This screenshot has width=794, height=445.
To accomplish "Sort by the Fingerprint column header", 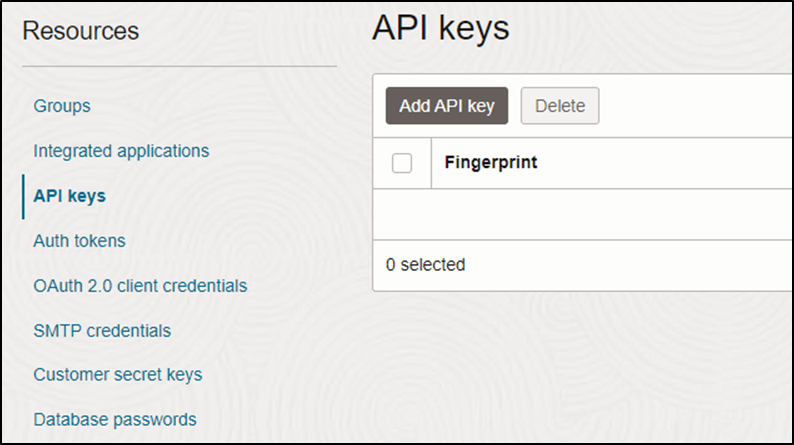I will click(x=491, y=163).
